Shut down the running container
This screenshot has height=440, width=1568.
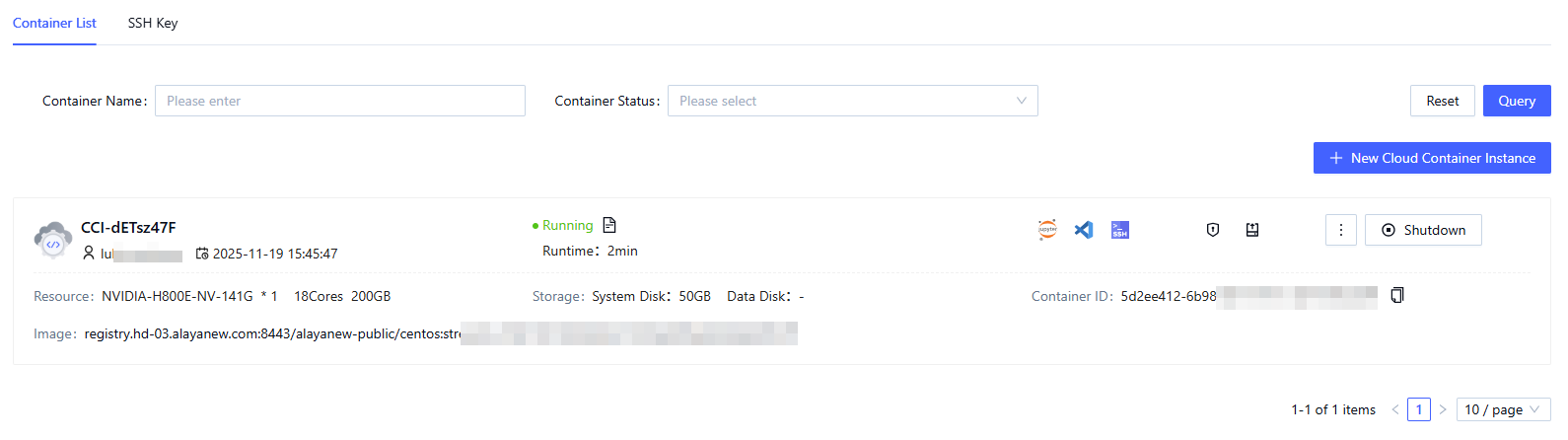[x=1423, y=230]
